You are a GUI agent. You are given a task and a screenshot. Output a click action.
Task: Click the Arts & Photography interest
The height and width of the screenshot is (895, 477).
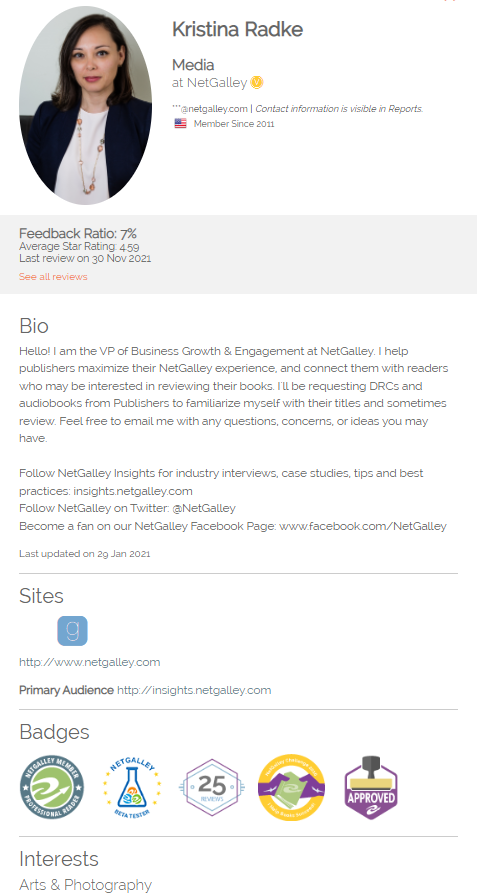coord(86,885)
